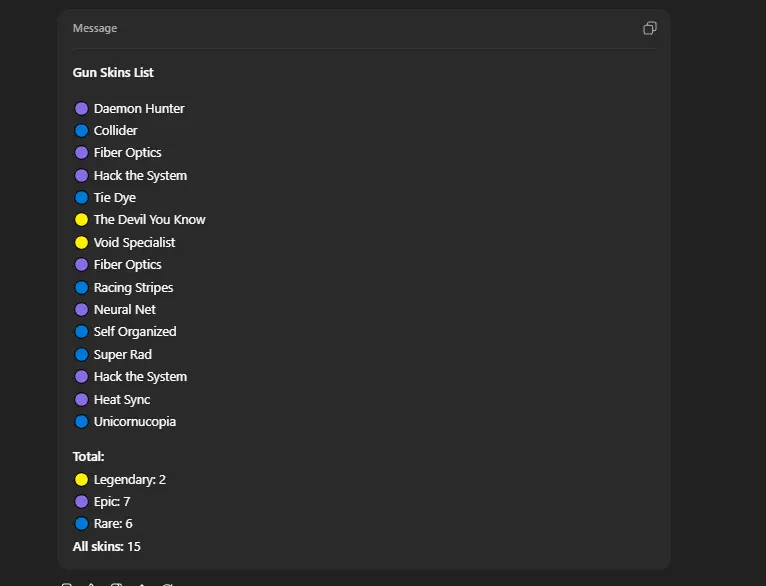
Task: Click the blue circle beside Super Rad
Action: click(82, 355)
